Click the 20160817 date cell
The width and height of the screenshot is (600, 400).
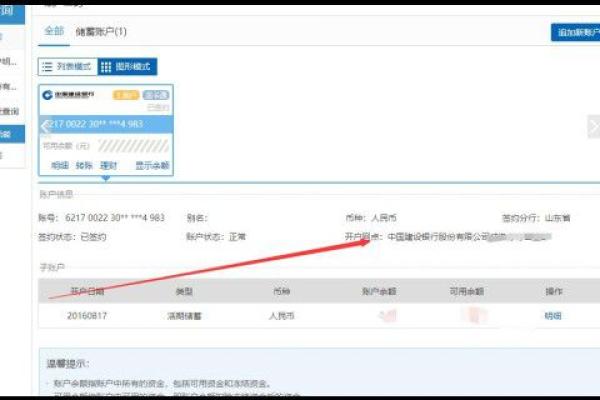(x=87, y=316)
